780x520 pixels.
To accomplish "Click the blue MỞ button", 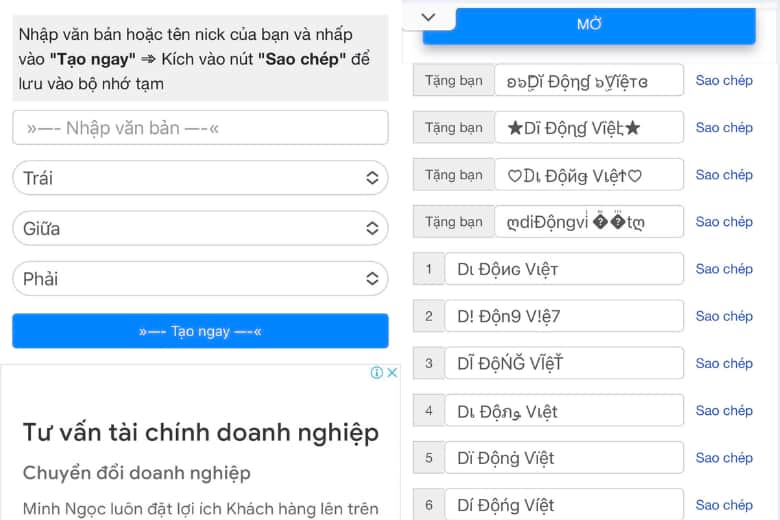I will pyautogui.click(x=589, y=25).
